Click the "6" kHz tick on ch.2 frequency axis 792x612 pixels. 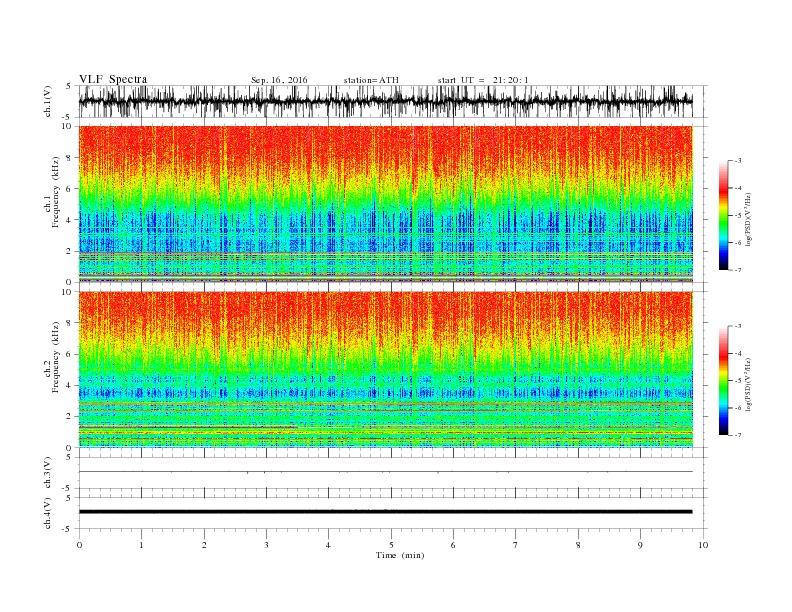70,354
